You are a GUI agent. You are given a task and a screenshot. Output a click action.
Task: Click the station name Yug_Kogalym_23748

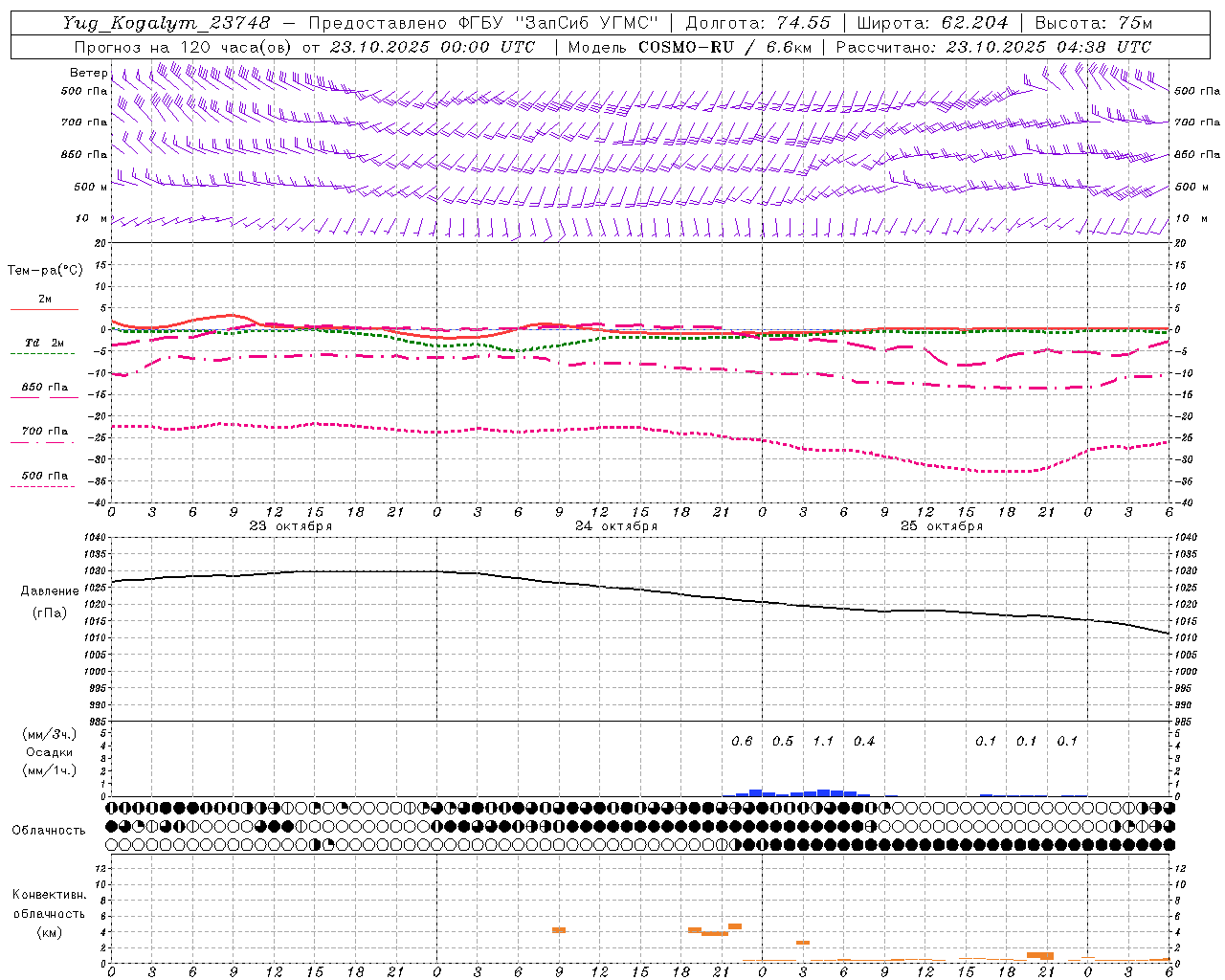click(x=167, y=23)
